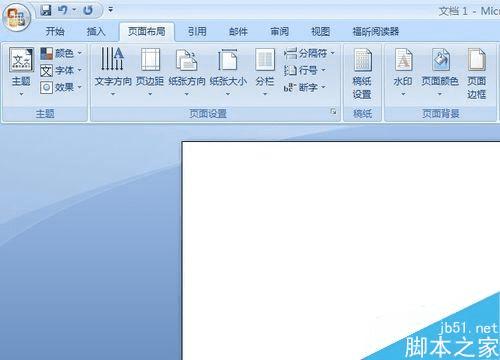Click the 页边距 margins icon

pyautogui.click(x=150, y=60)
